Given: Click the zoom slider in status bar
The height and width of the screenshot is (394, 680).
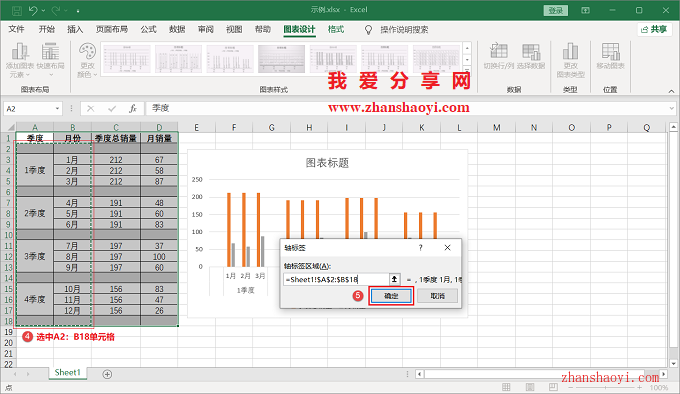Looking at the screenshot, I should coord(605,387).
